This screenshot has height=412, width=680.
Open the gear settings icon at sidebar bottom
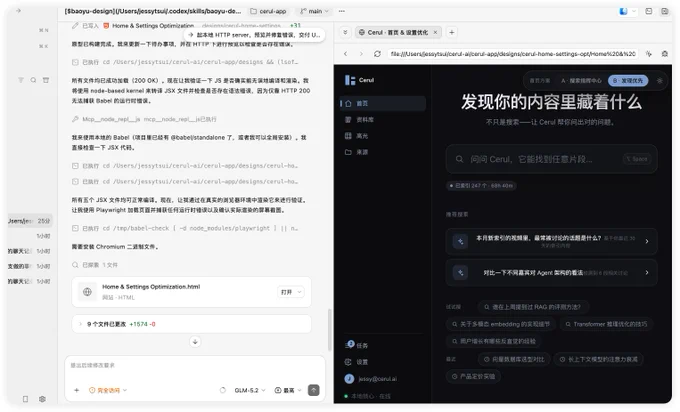pyautogui.click(x=42, y=399)
